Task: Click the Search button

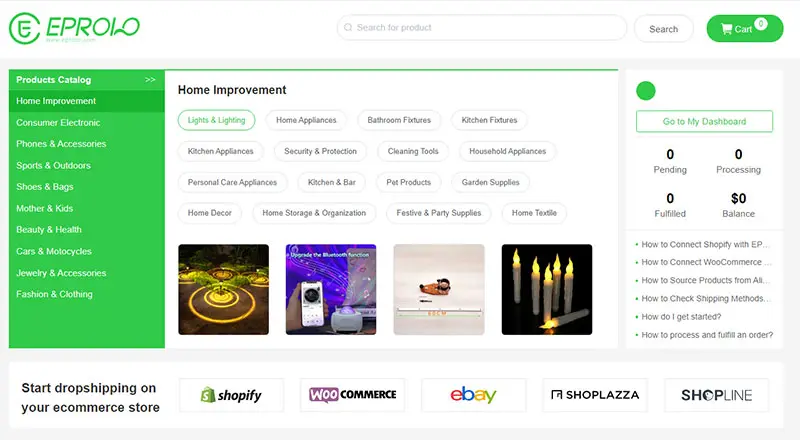Action: pyautogui.click(x=663, y=29)
